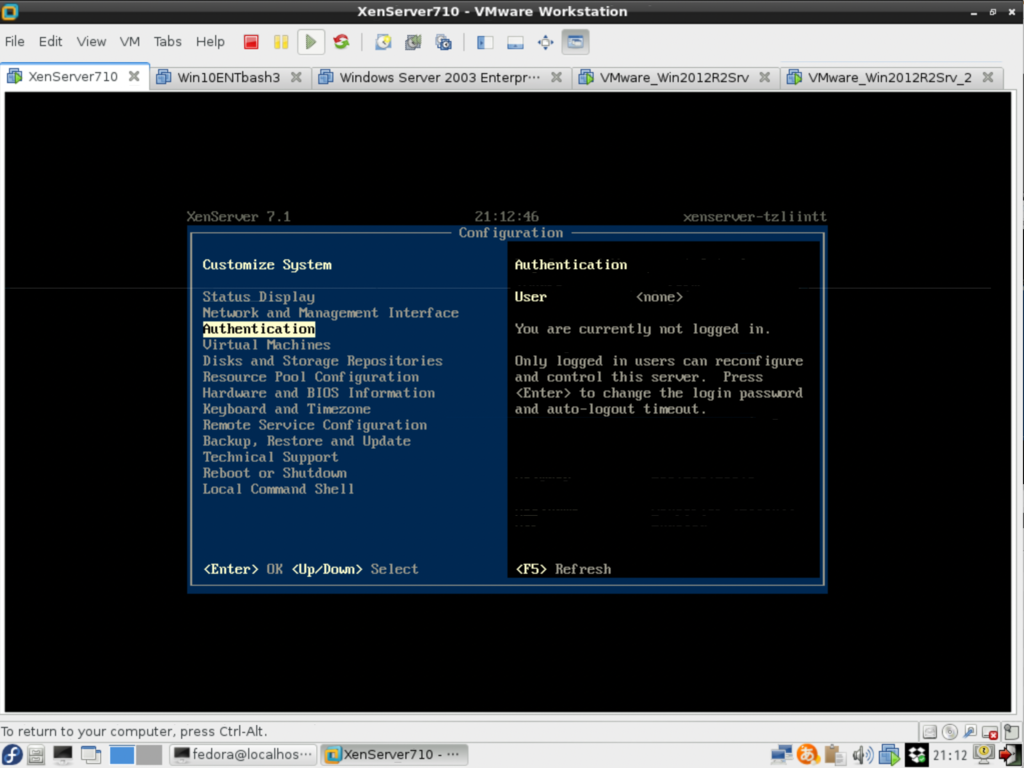Click the Fedora start menu icon

coord(11,755)
